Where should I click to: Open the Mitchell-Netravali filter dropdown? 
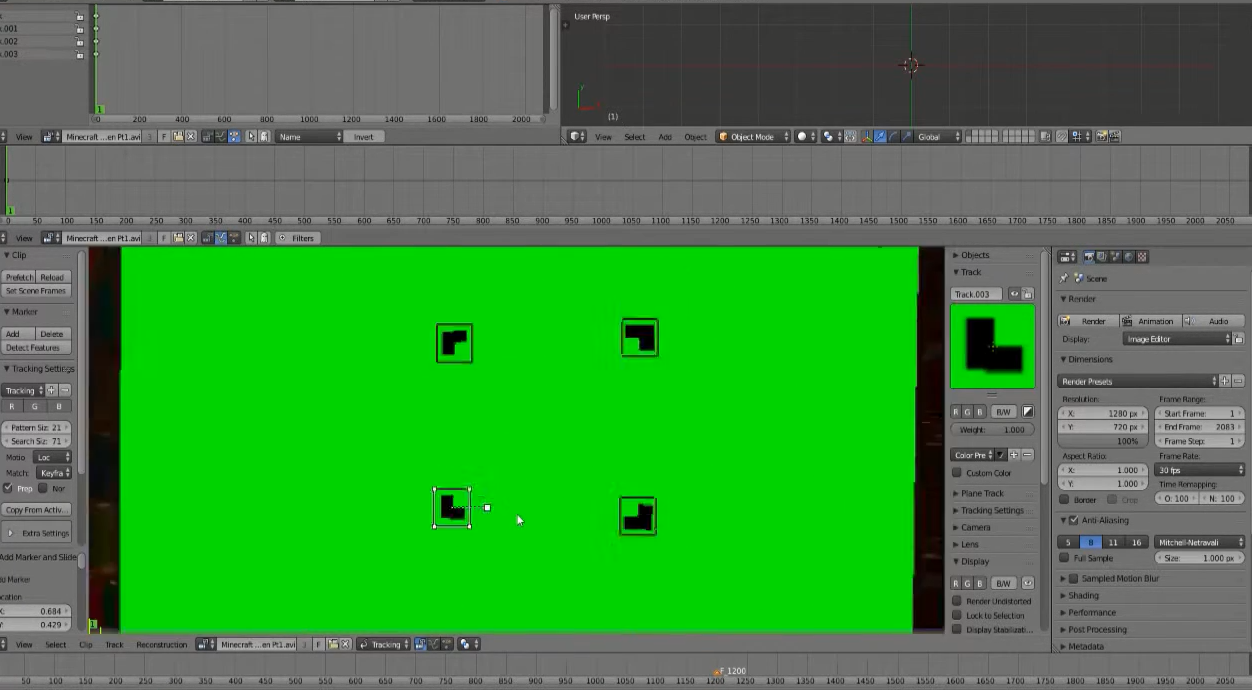point(1199,542)
